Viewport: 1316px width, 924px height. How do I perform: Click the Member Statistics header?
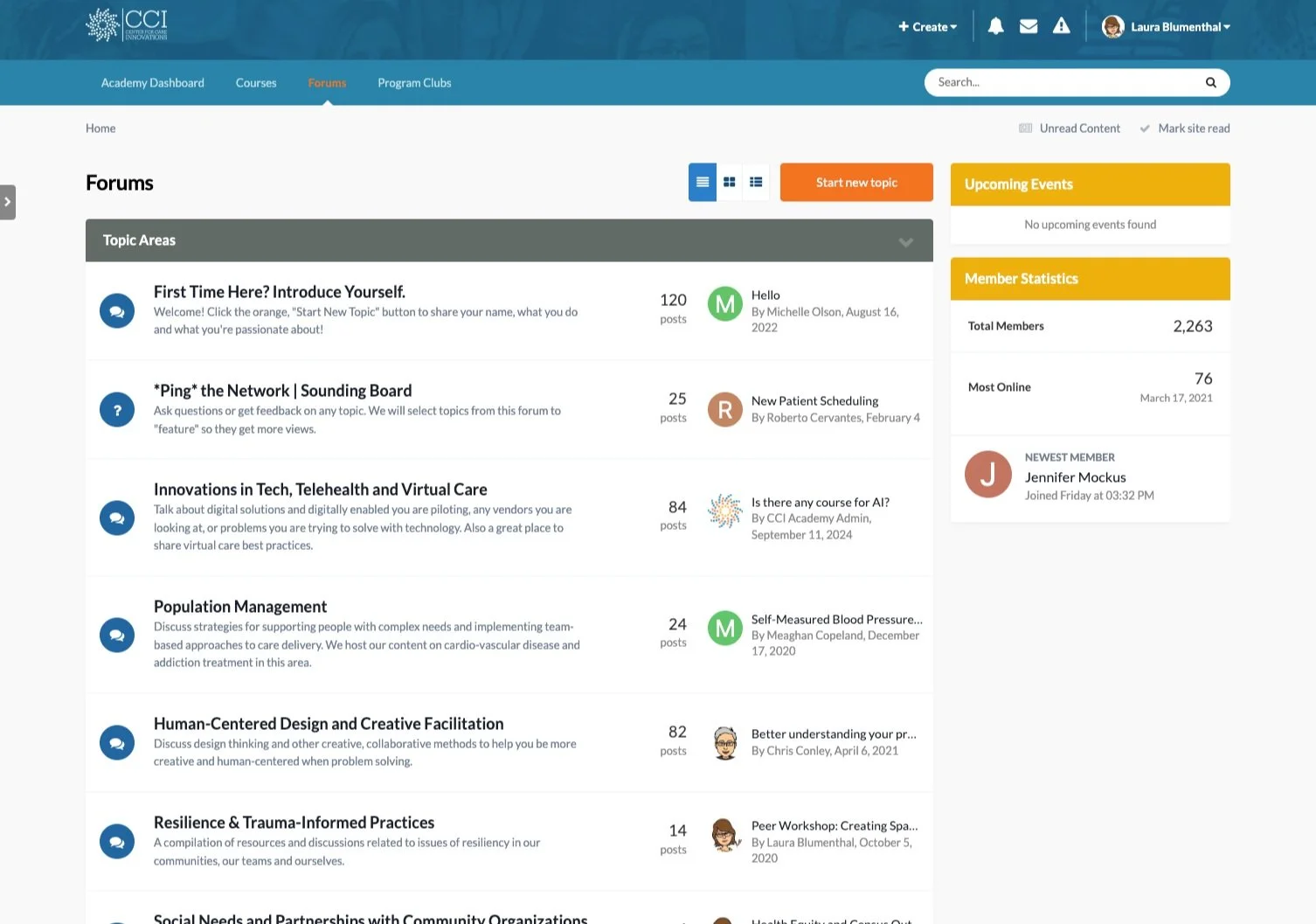pos(1022,279)
